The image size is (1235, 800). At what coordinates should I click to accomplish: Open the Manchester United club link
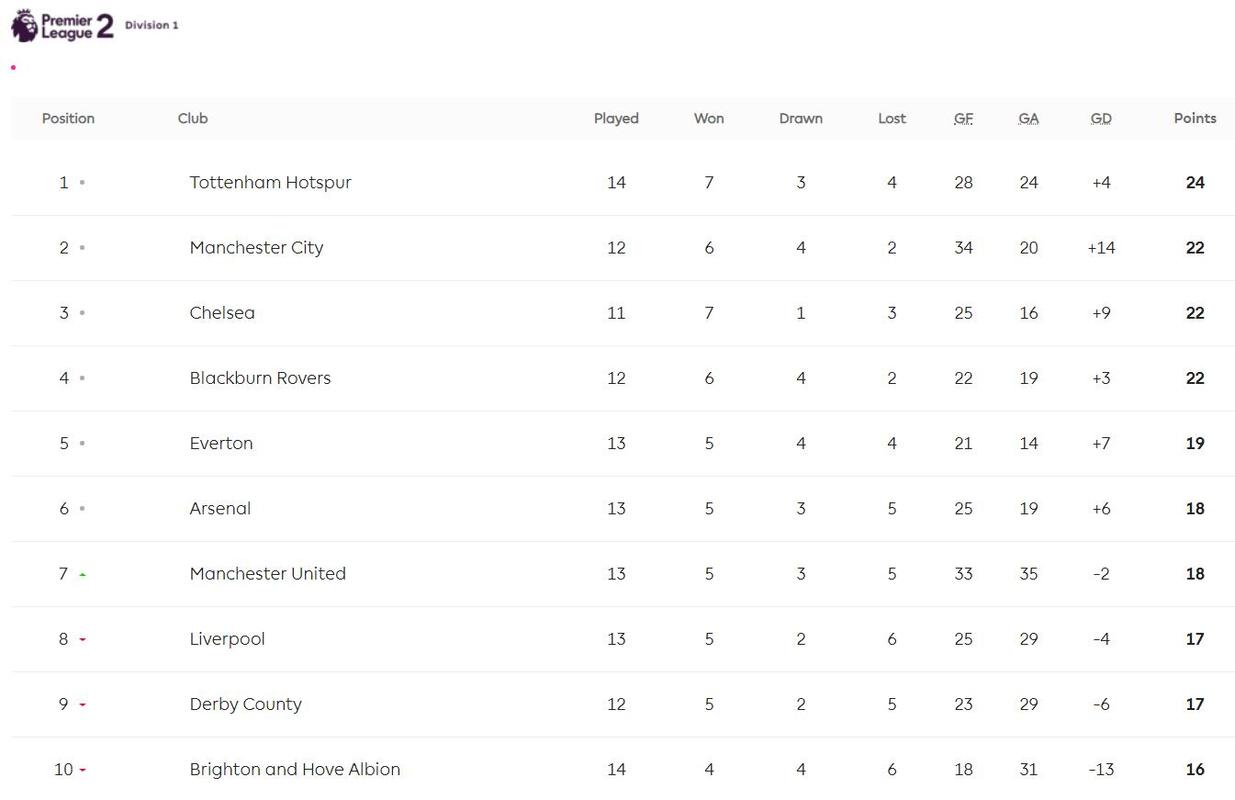[267, 573]
